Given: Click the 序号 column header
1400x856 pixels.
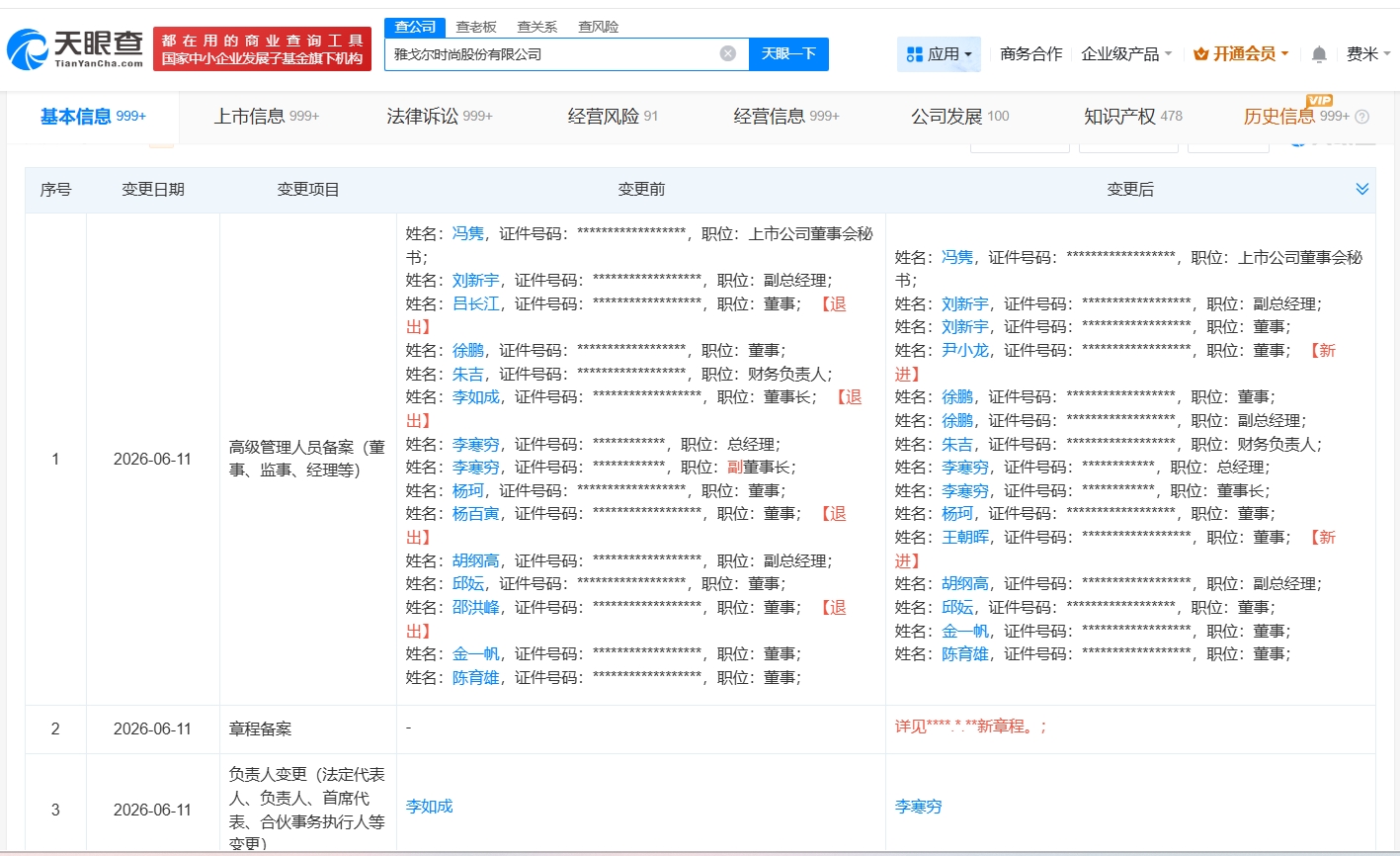Looking at the screenshot, I should pos(55,189).
